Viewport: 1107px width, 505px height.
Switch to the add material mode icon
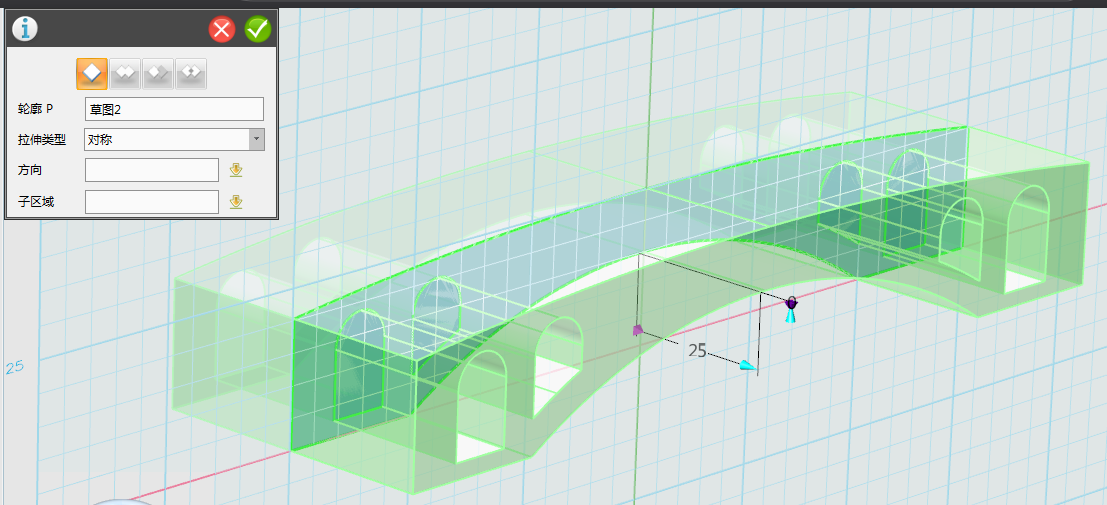pyautogui.click(x=125, y=73)
